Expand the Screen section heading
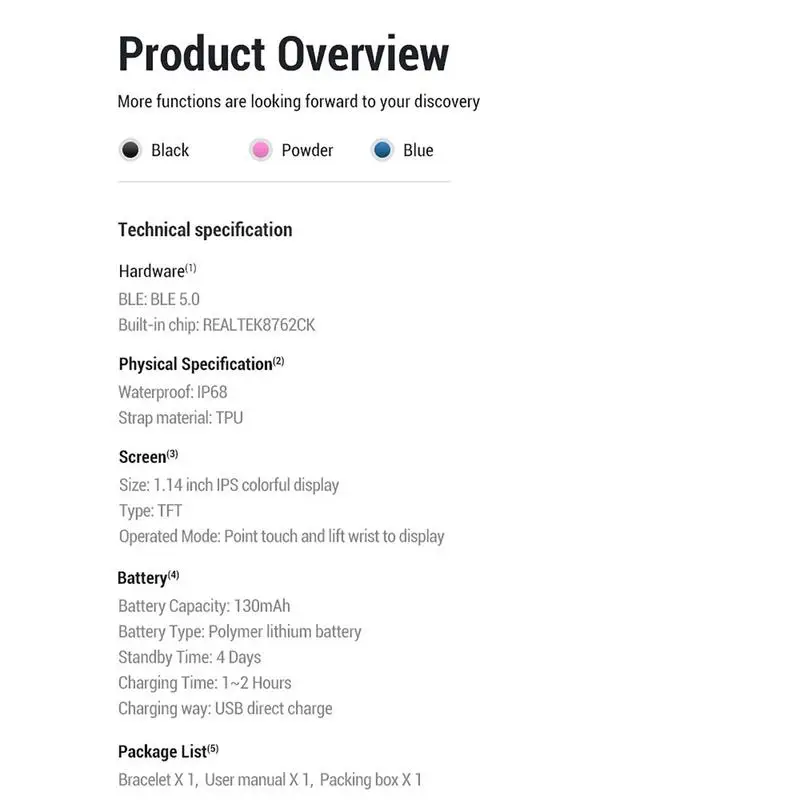The width and height of the screenshot is (800, 800). point(143,457)
